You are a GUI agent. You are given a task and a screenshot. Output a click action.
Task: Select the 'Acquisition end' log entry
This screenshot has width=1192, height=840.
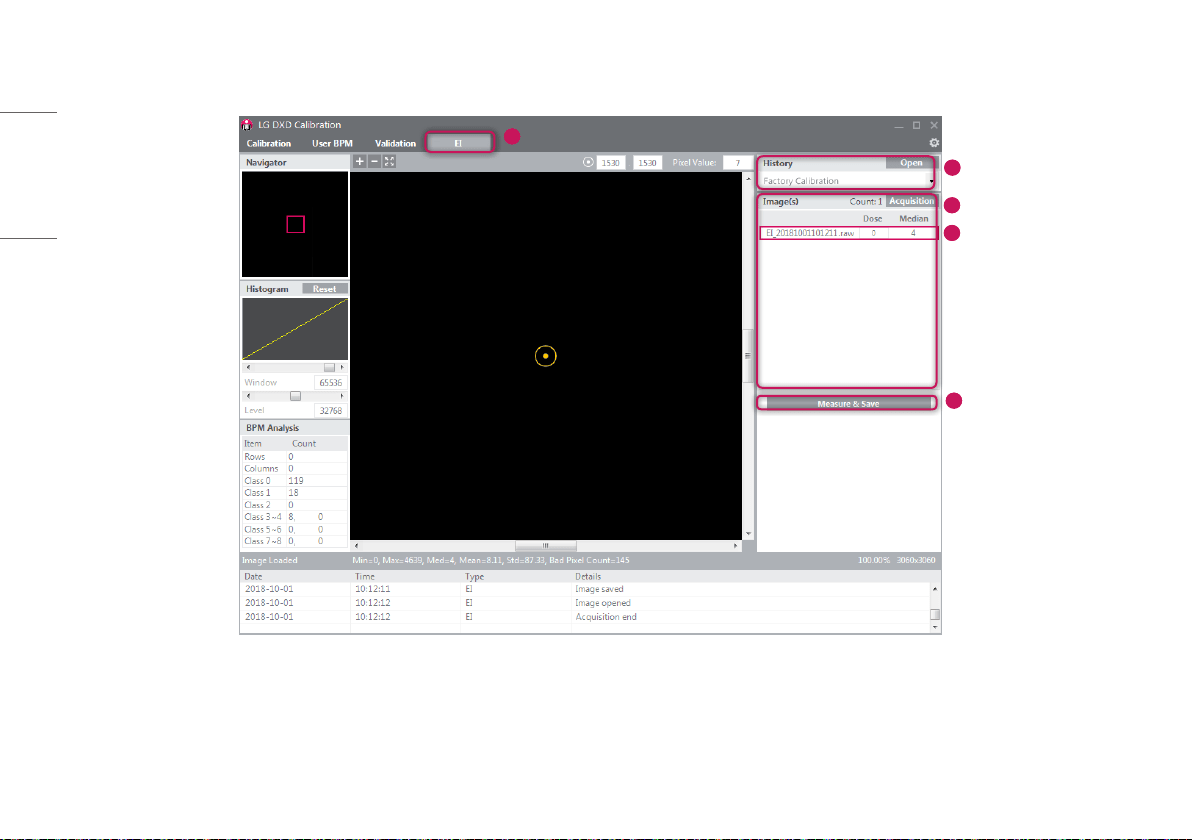pos(585,617)
